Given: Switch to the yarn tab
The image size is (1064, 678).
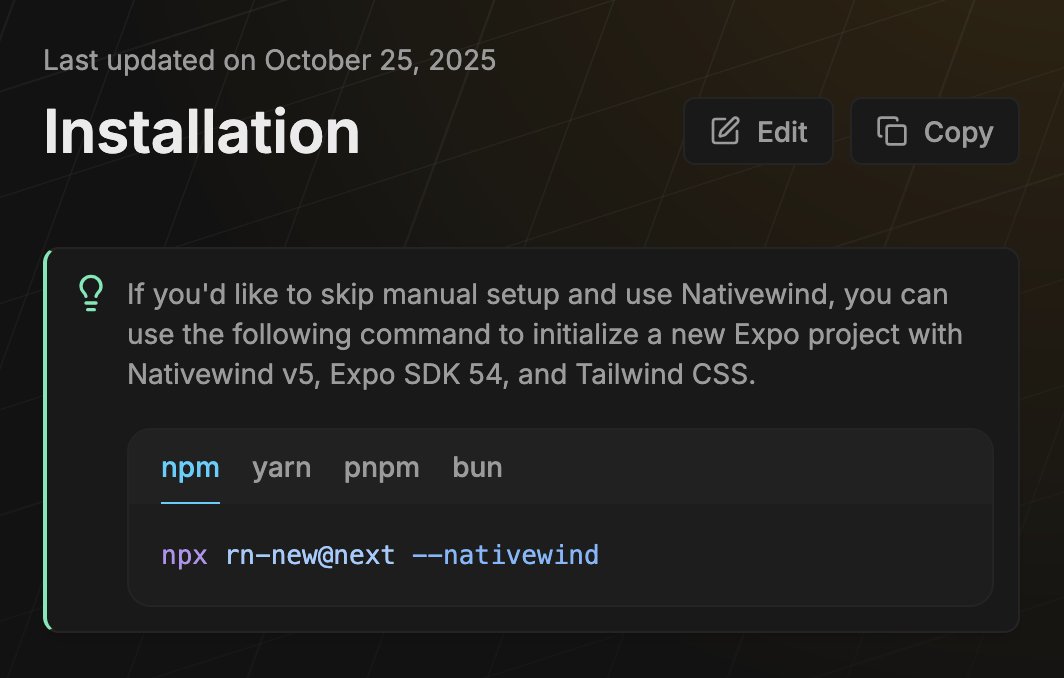Looking at the screenshot, I should (x=281, y=468).
